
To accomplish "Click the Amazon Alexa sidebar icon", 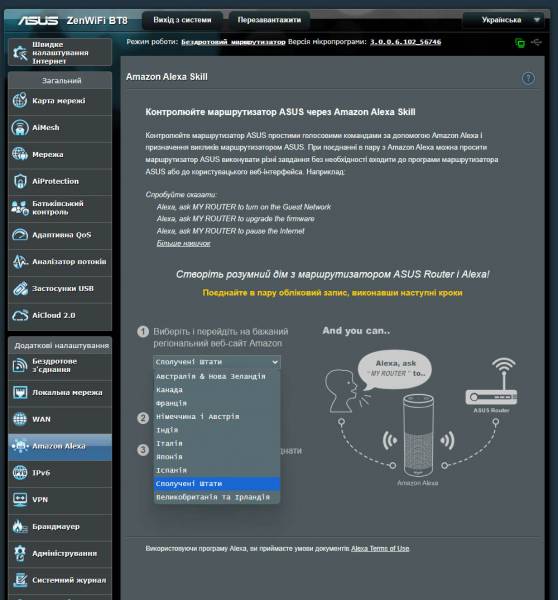I will [20, 446].
